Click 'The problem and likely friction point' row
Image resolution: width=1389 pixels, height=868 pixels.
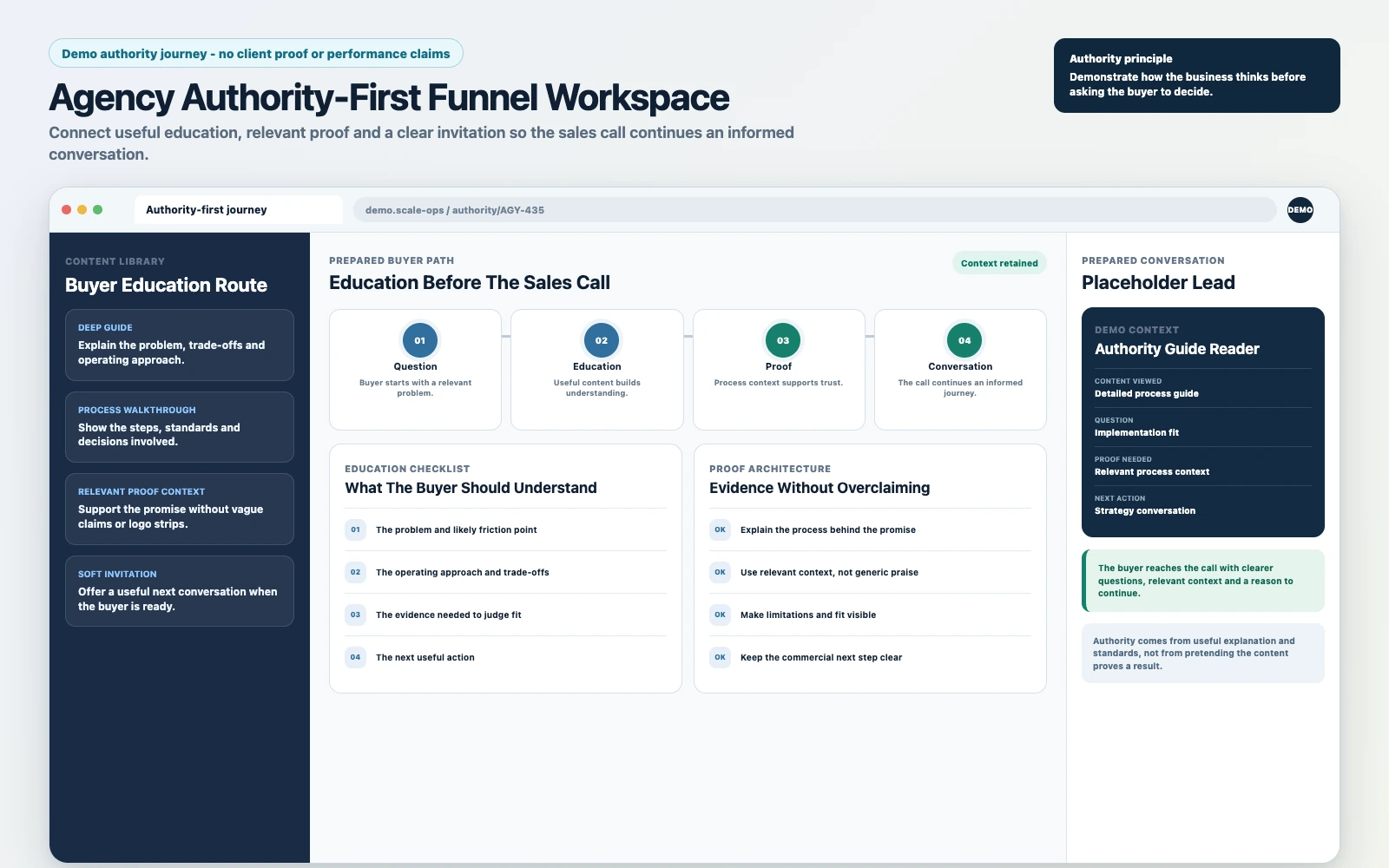(x=505, y=529)
